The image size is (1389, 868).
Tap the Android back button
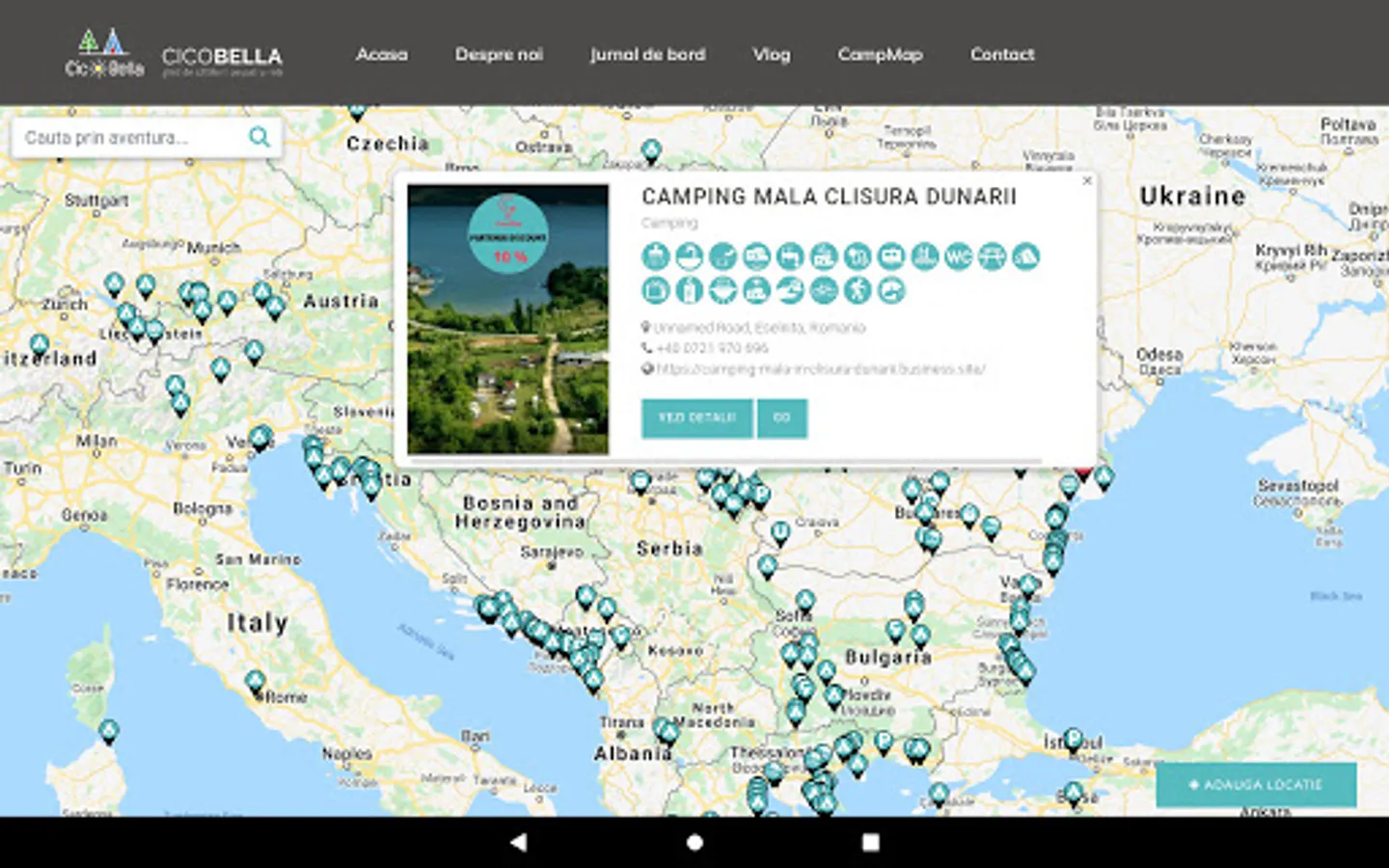point(519,842)
